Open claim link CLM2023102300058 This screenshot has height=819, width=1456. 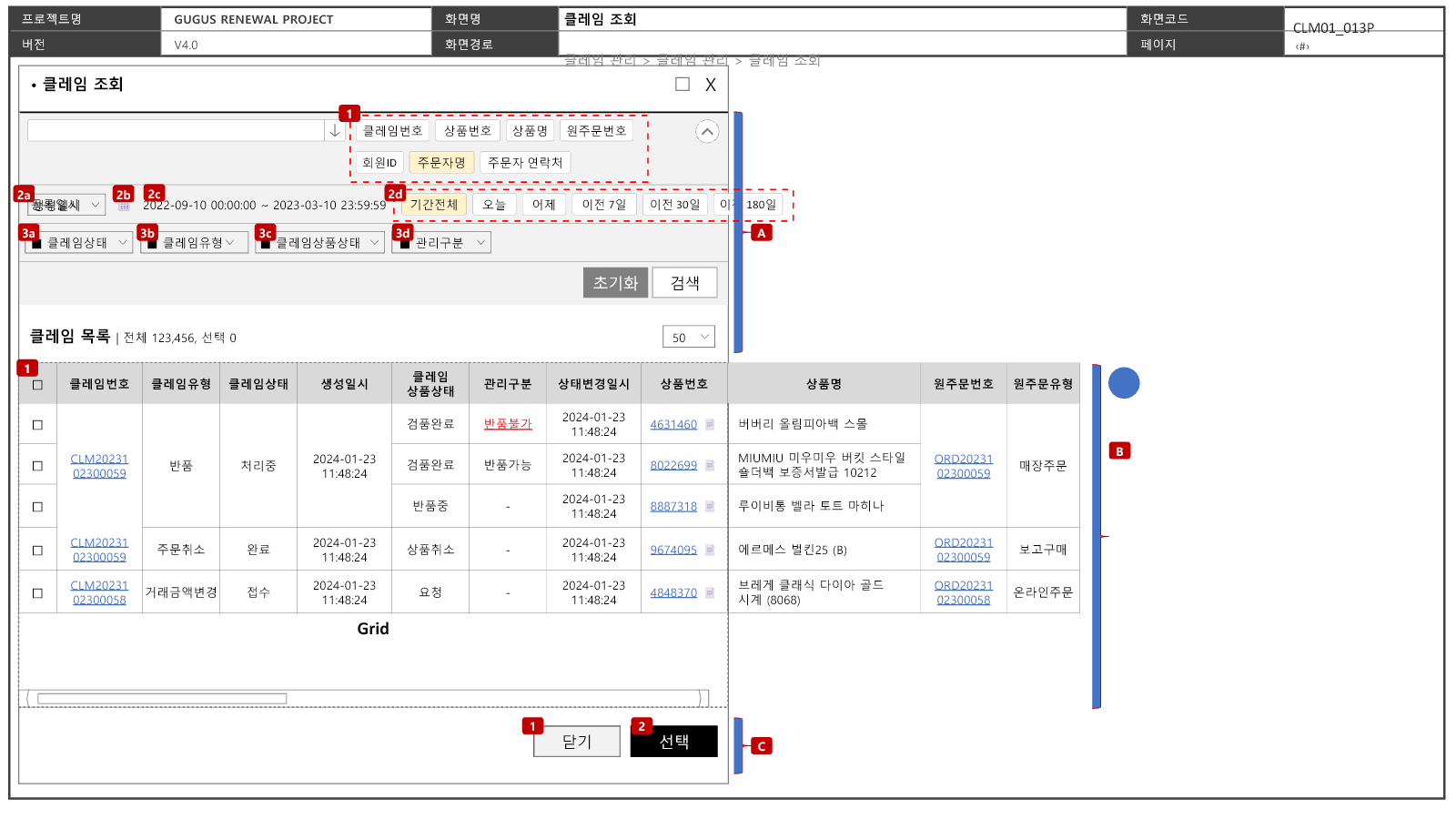pos(99,593)
